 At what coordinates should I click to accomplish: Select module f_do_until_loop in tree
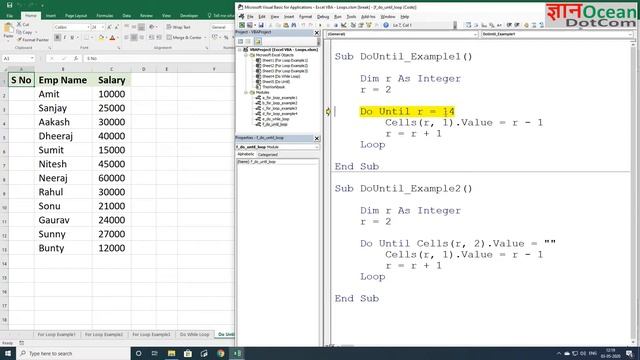click(275, 124)
